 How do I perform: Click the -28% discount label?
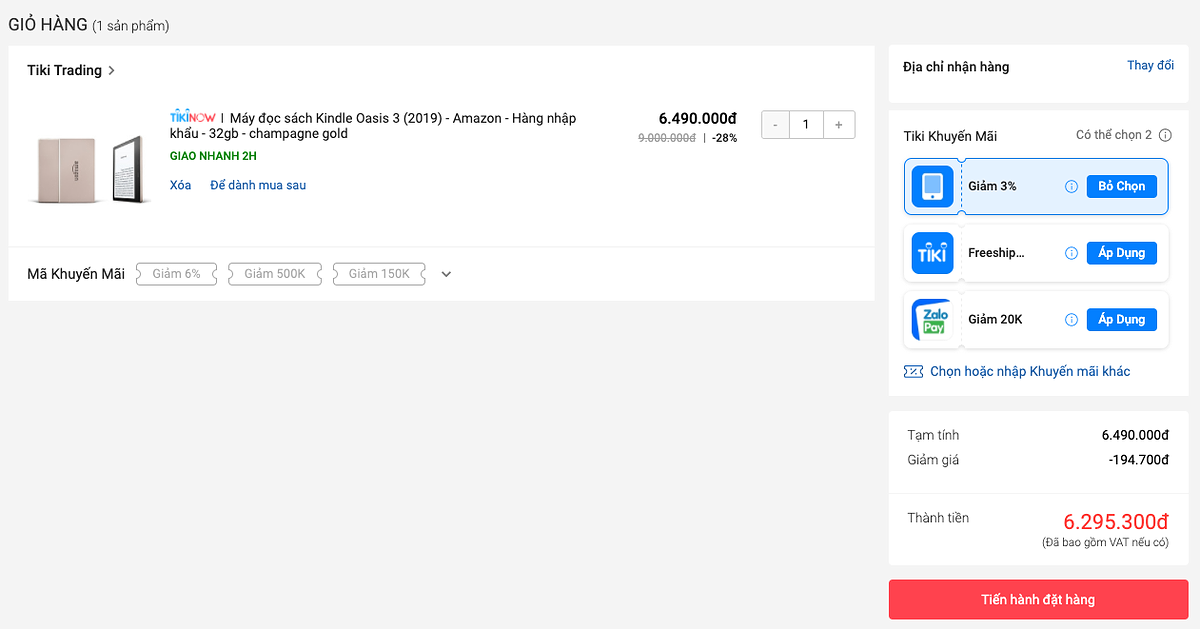[x=725, y=138]
